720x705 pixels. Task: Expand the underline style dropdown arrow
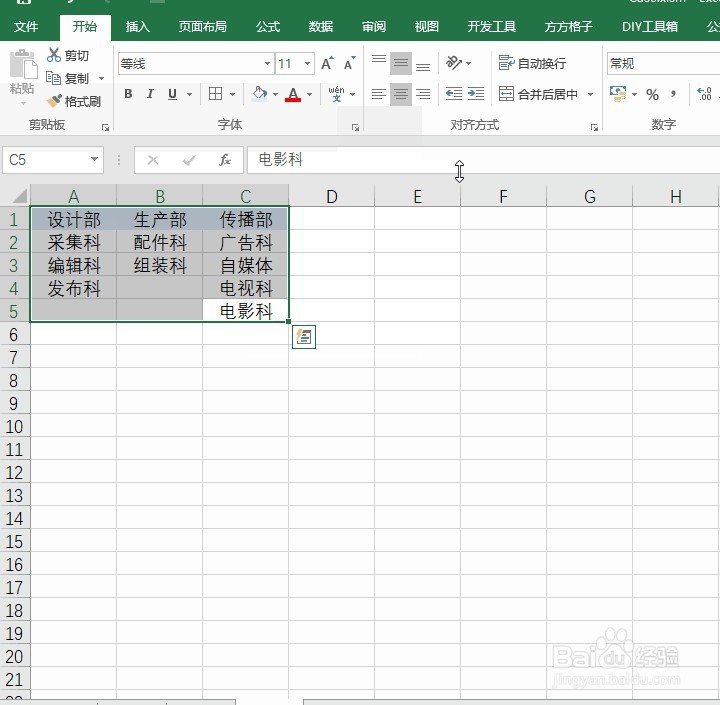[x=189, y=94]
